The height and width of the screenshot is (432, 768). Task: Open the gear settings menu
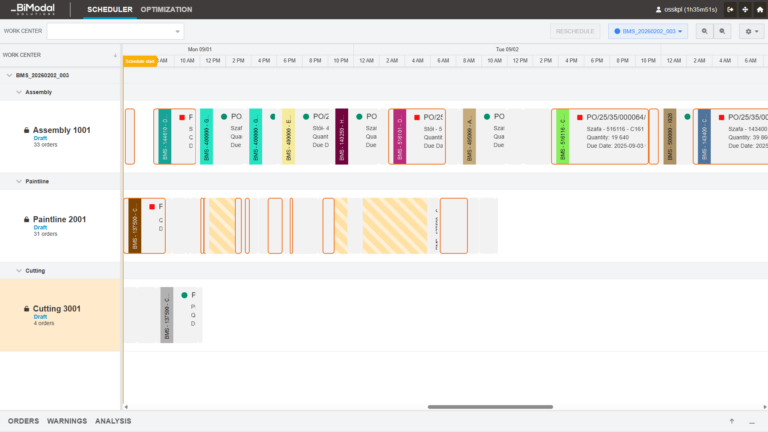click(x=752, y=31)
